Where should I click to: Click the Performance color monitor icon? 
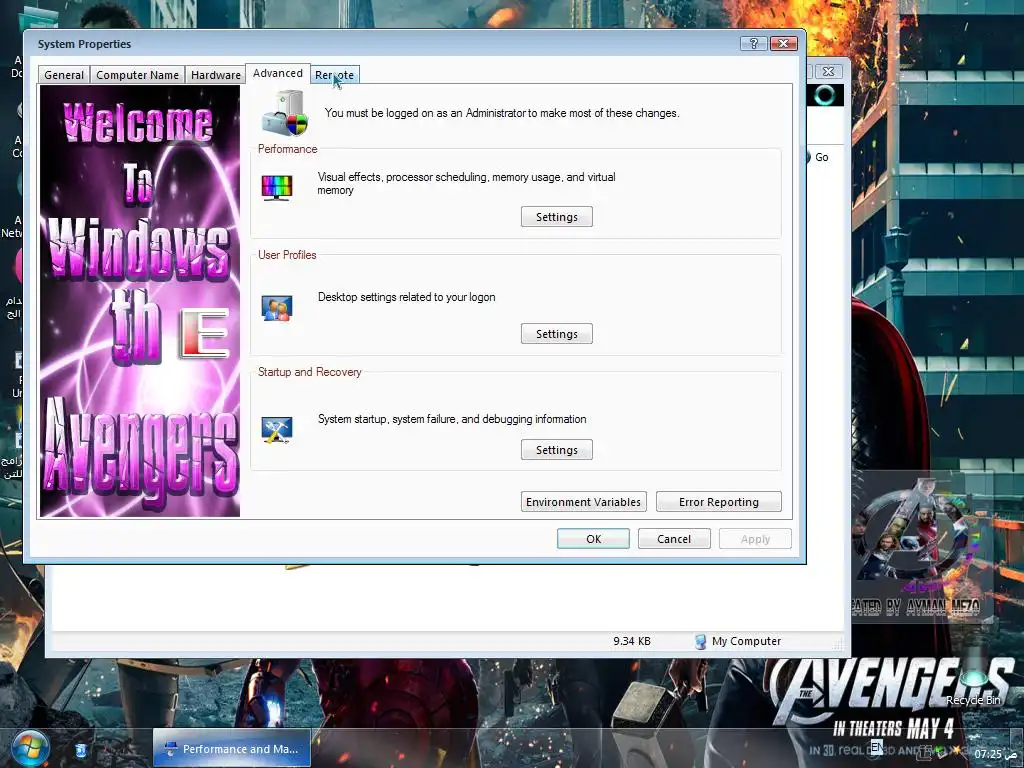pyautogui.click(x=277, y=187)
